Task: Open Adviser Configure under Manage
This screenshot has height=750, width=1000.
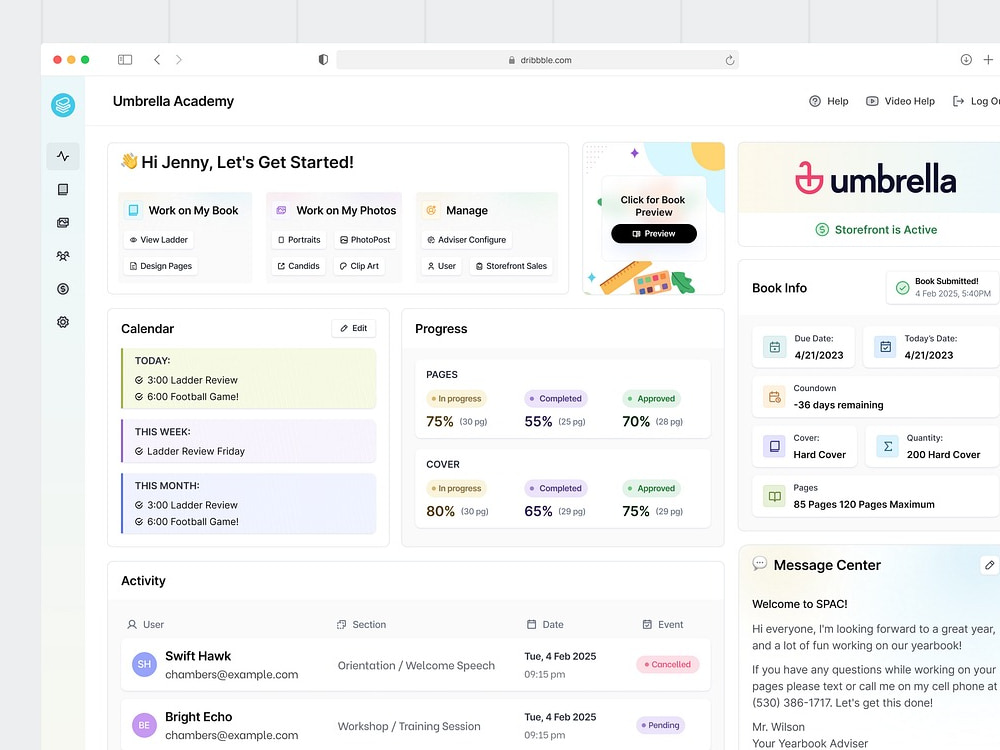Action: (x=467, y=240)
